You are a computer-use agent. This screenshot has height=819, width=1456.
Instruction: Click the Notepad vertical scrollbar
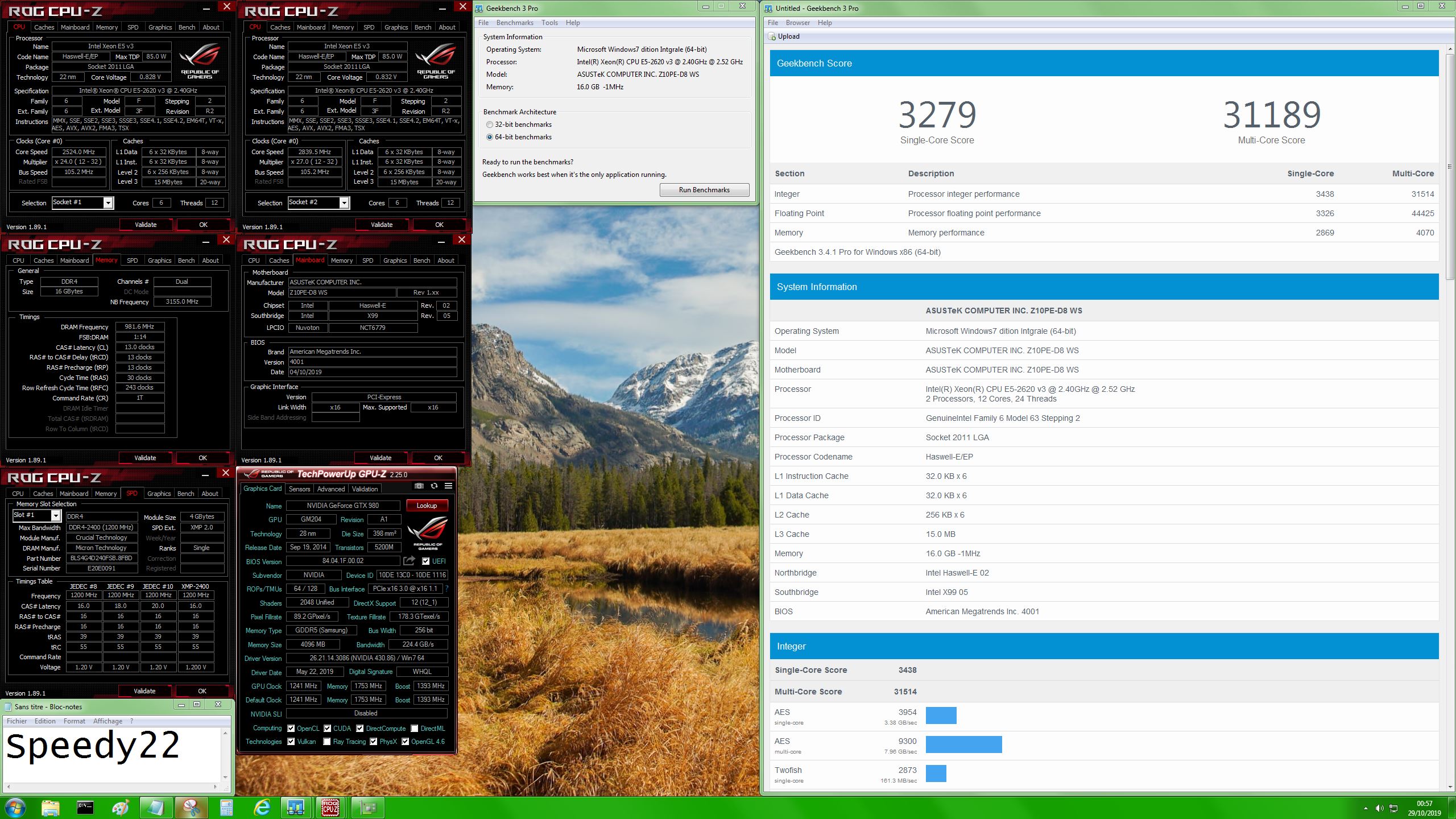click(x=225, y=755)
